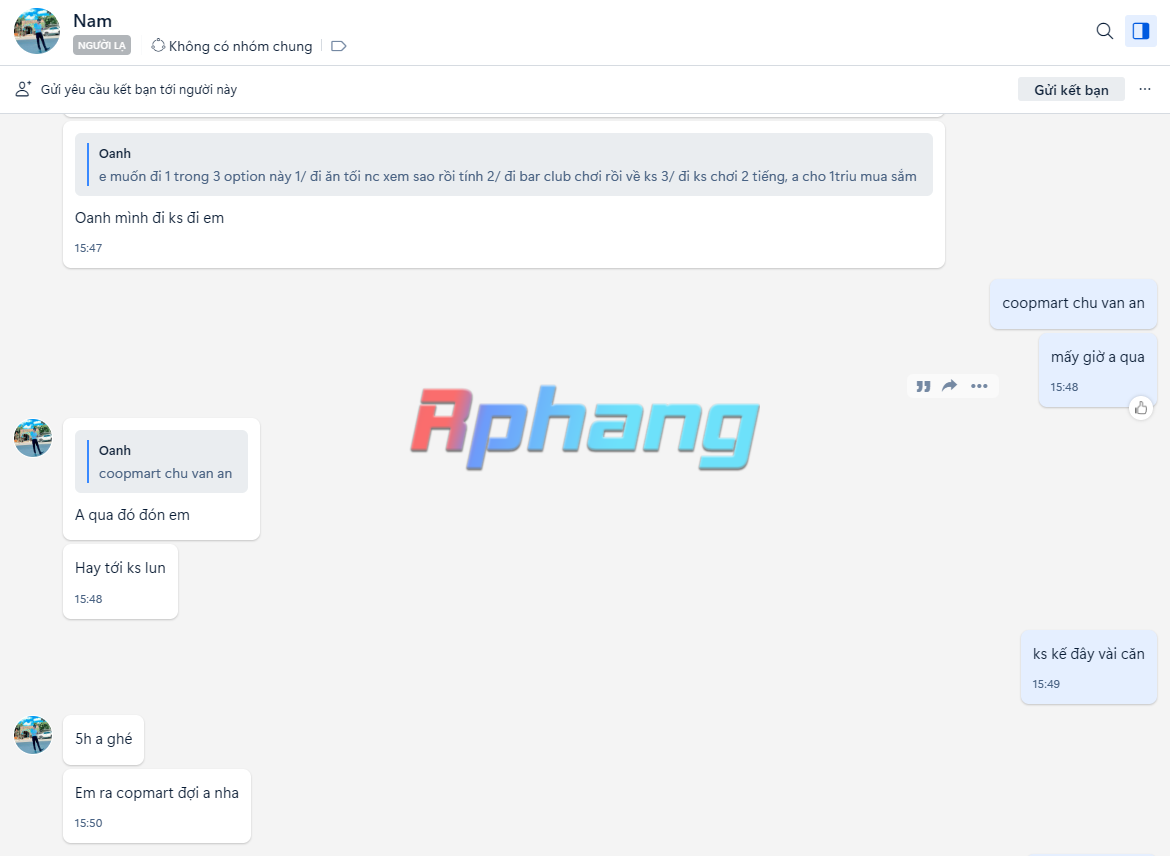This screenshot has height=856, width=1170.
Task: Open more options dots on message
Action: [979, 386]
